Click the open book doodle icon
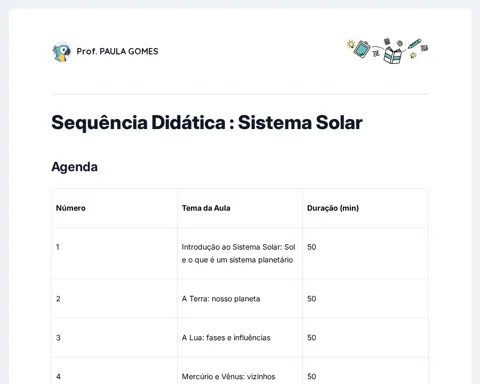The image size is (480, 384). pos(392,55)
